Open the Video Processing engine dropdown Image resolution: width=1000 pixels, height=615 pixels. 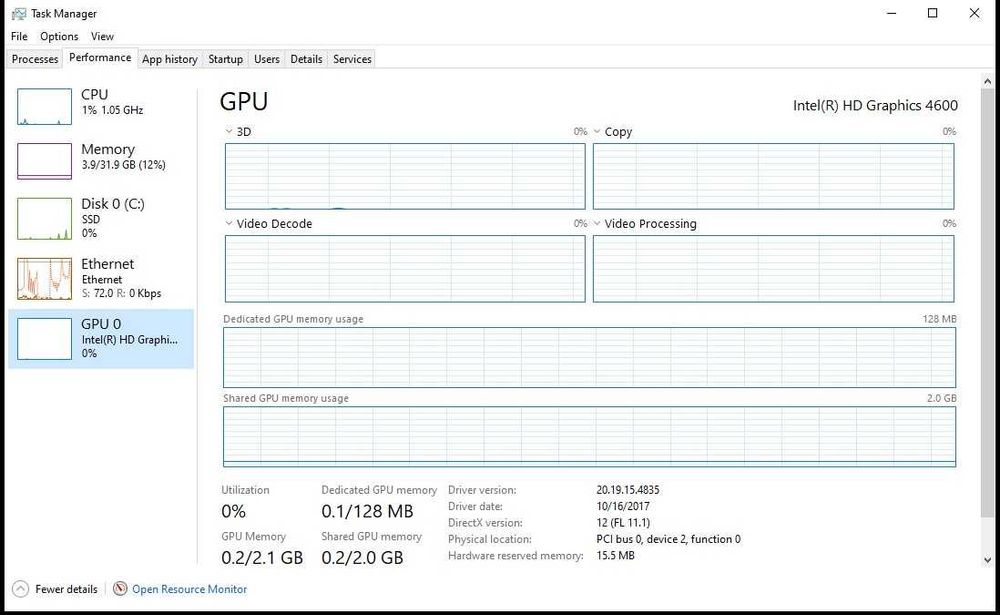coord(597,224)
